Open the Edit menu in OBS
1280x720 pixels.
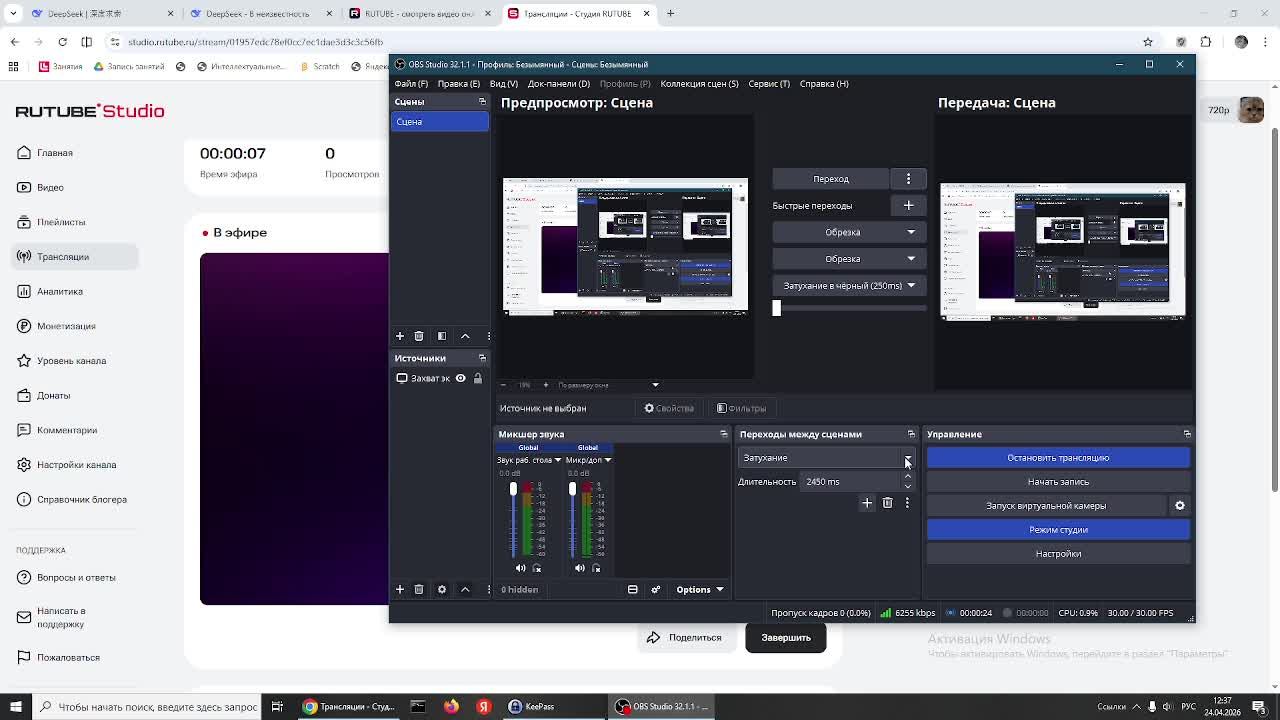[459, 84]
